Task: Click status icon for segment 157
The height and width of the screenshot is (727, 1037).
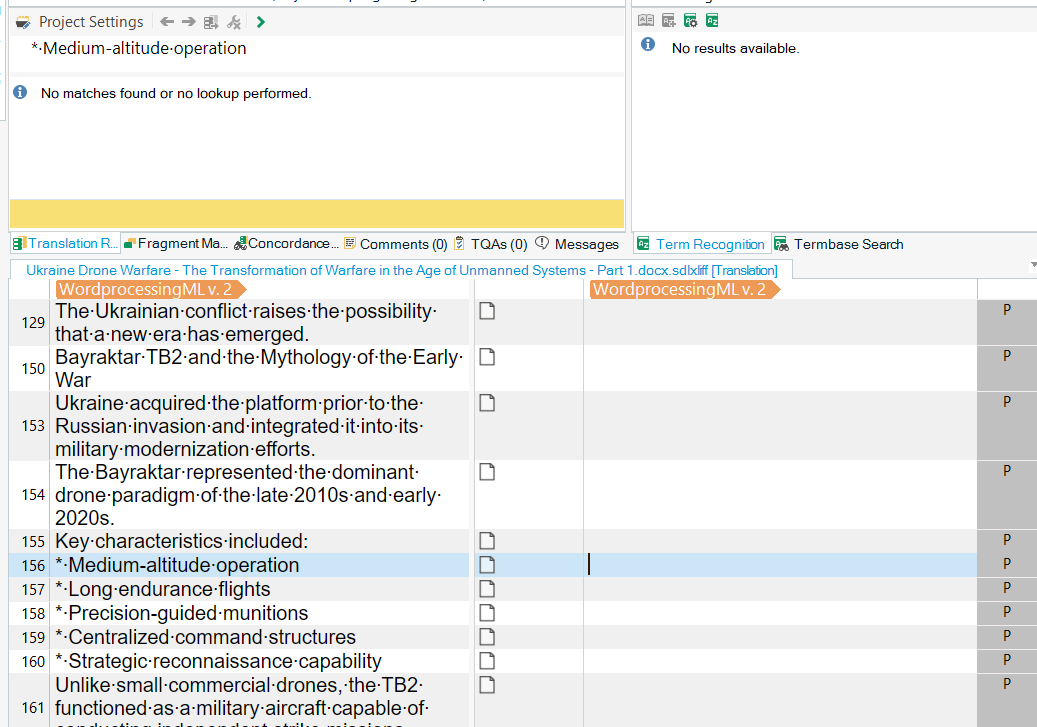Action: pyautogui.click(x=487, y=589)
